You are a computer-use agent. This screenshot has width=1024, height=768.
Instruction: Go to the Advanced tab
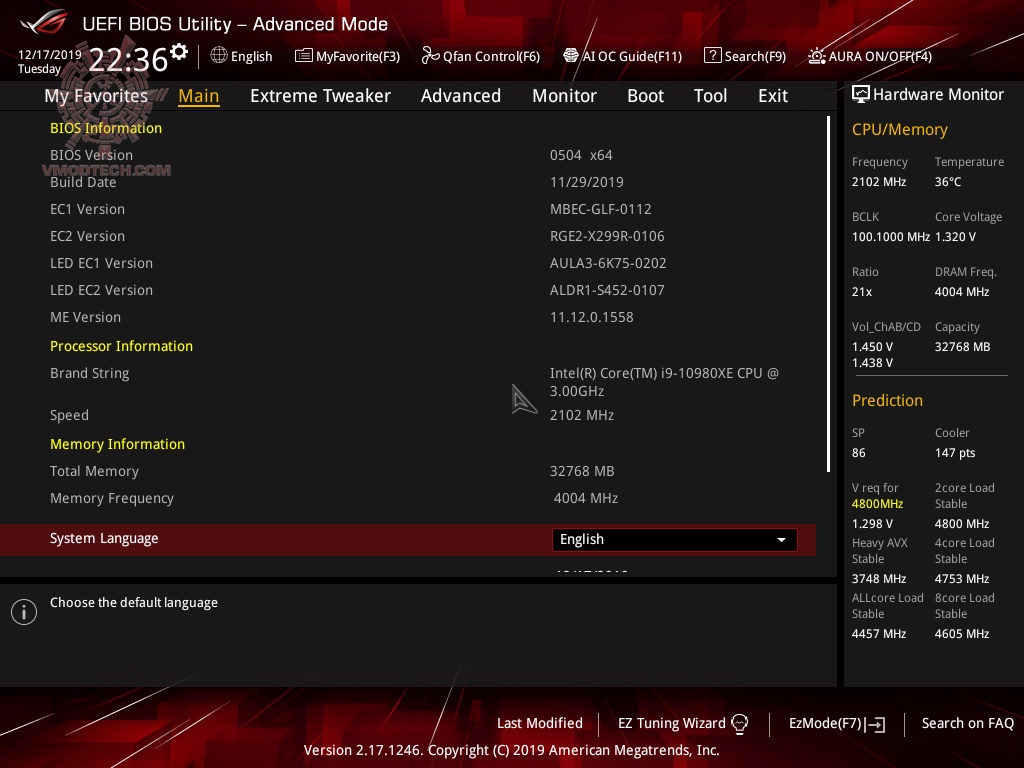pos(460,96)
